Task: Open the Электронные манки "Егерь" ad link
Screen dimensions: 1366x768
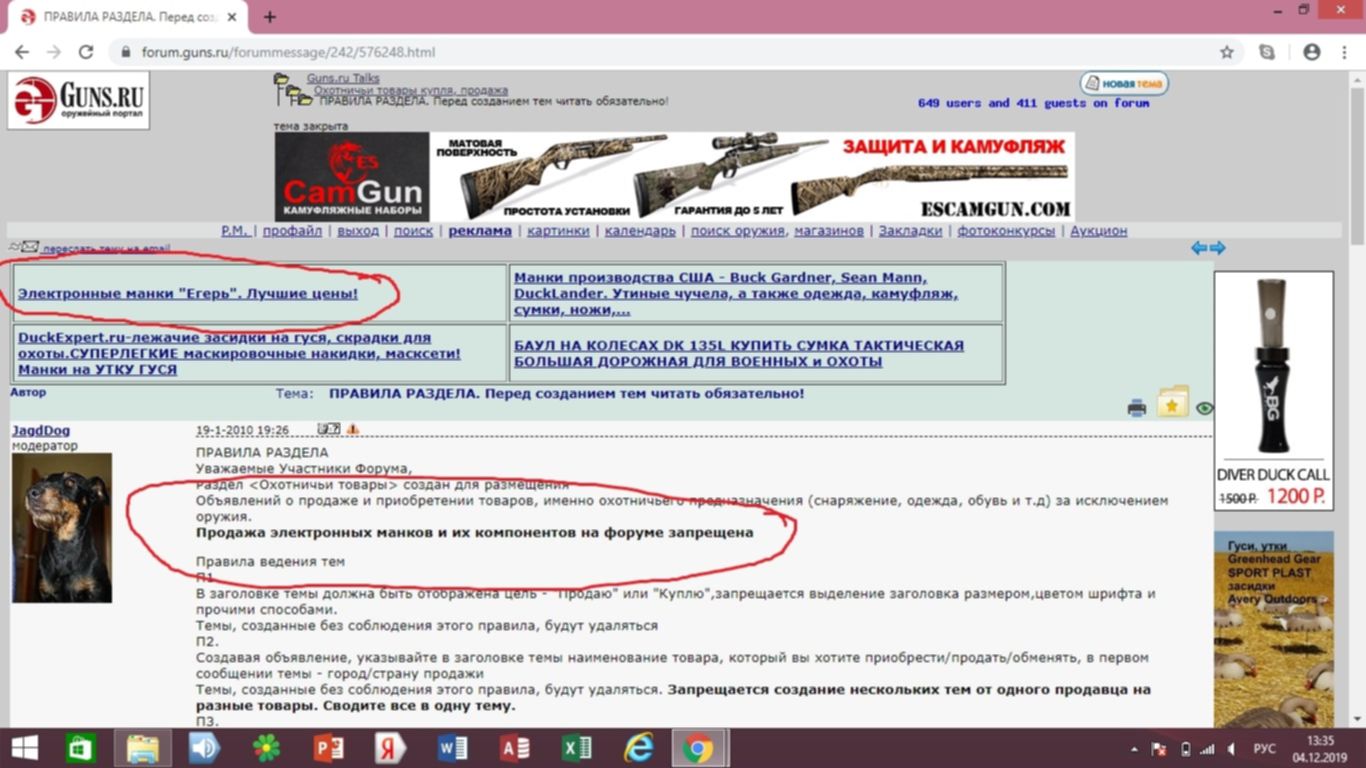Action: click(x=187, y=294)
